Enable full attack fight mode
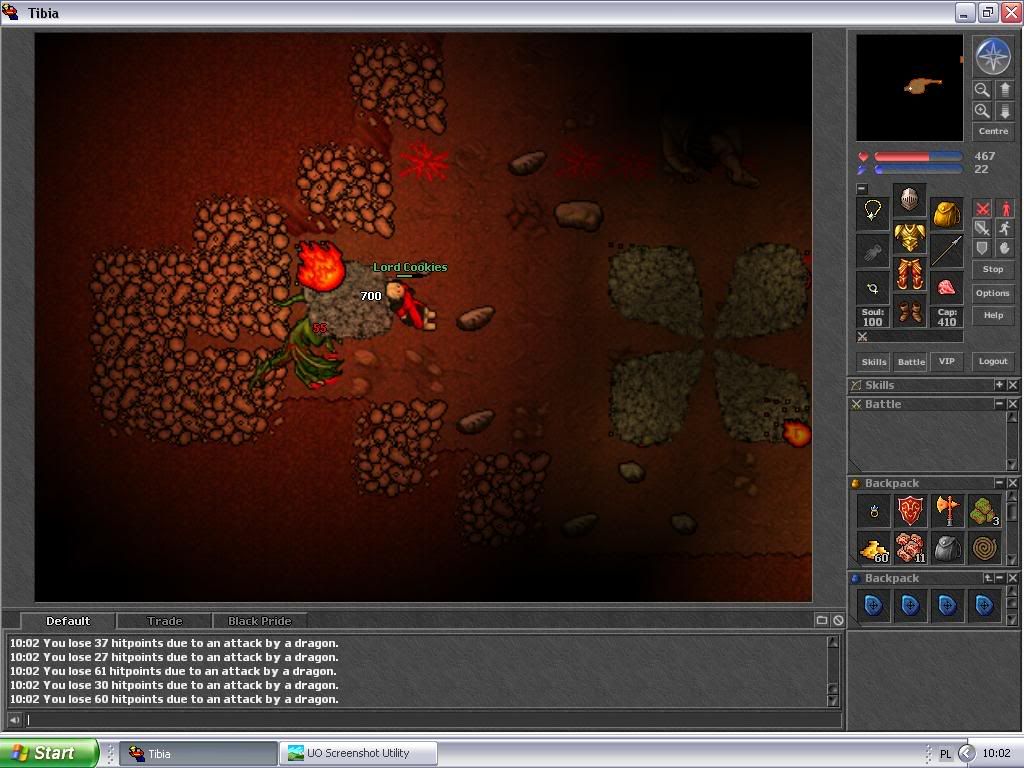The width and height of the screenshot is (1024, 768). pos(982,209)
